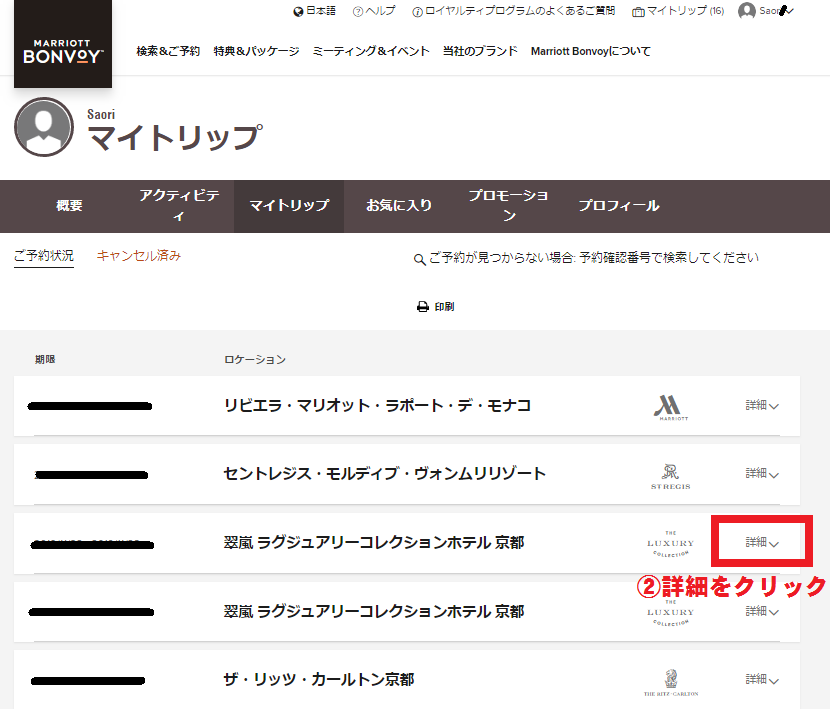The image size is (830, 709).
Task: Open 特典&パッケージ menu
Action: pyautogui.click(x=256, y=51)
